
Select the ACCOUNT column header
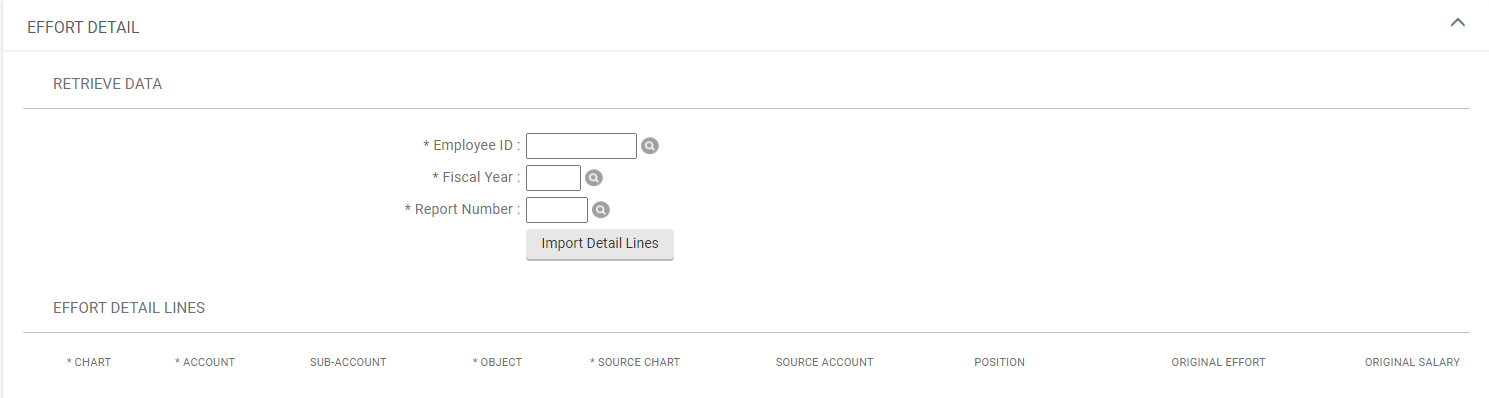click(205, 362)
